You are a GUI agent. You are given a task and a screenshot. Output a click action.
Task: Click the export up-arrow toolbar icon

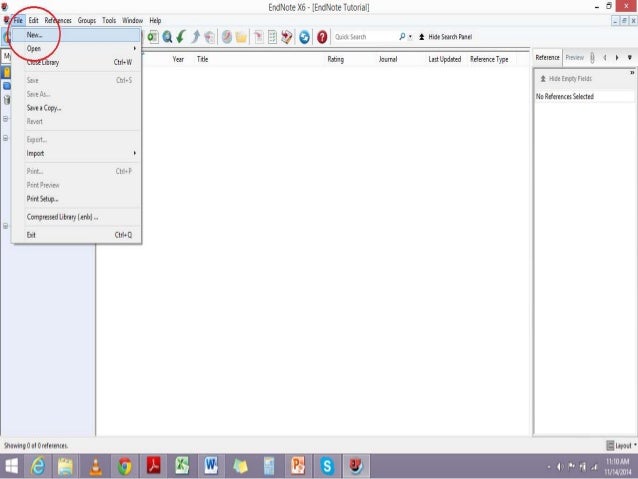196,37
